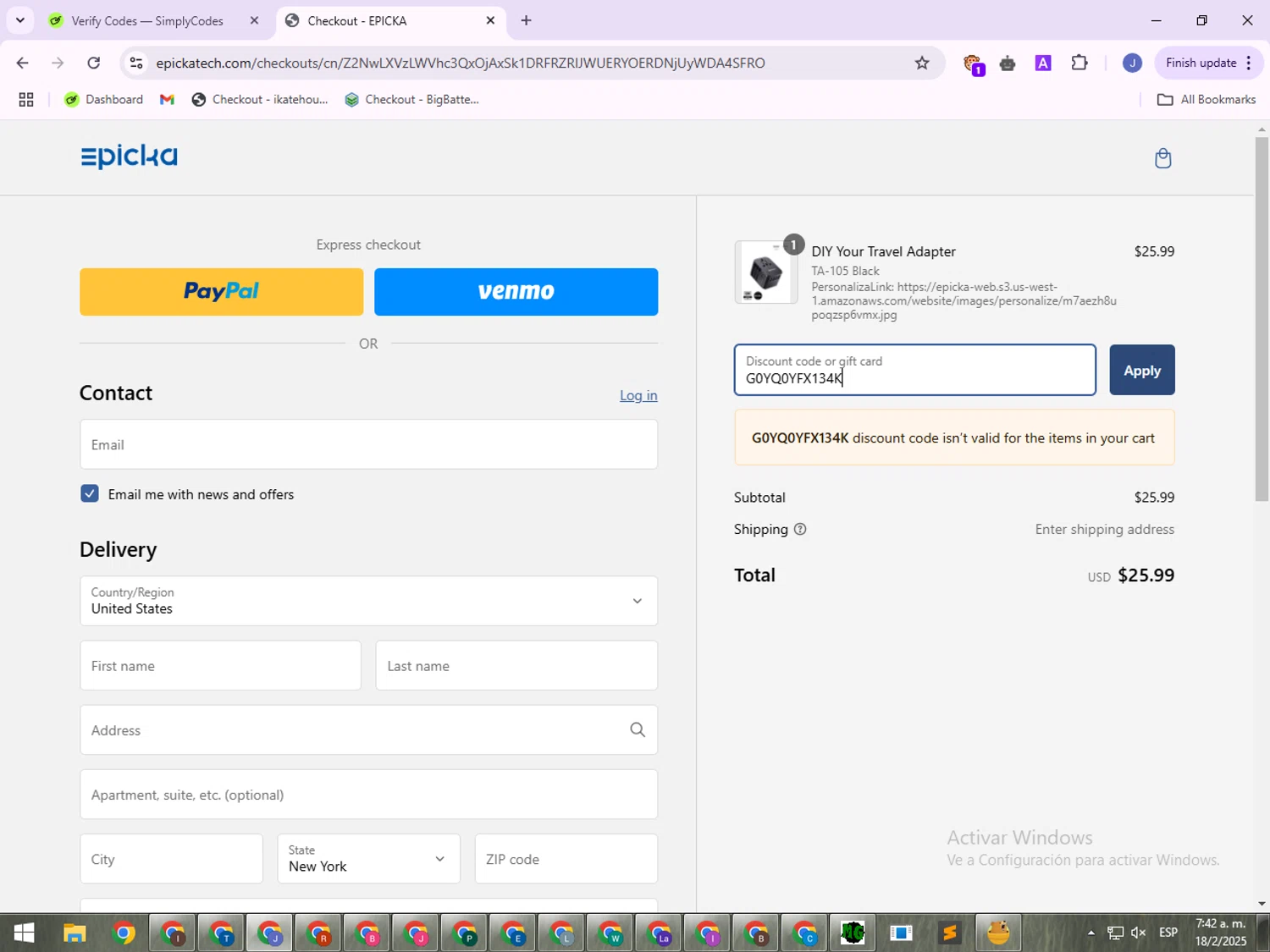The width and height of the screenshot is (1270, 952).
Task: Open the Chrome profile P taskbar icon
Action: click(x=465, y=933)
